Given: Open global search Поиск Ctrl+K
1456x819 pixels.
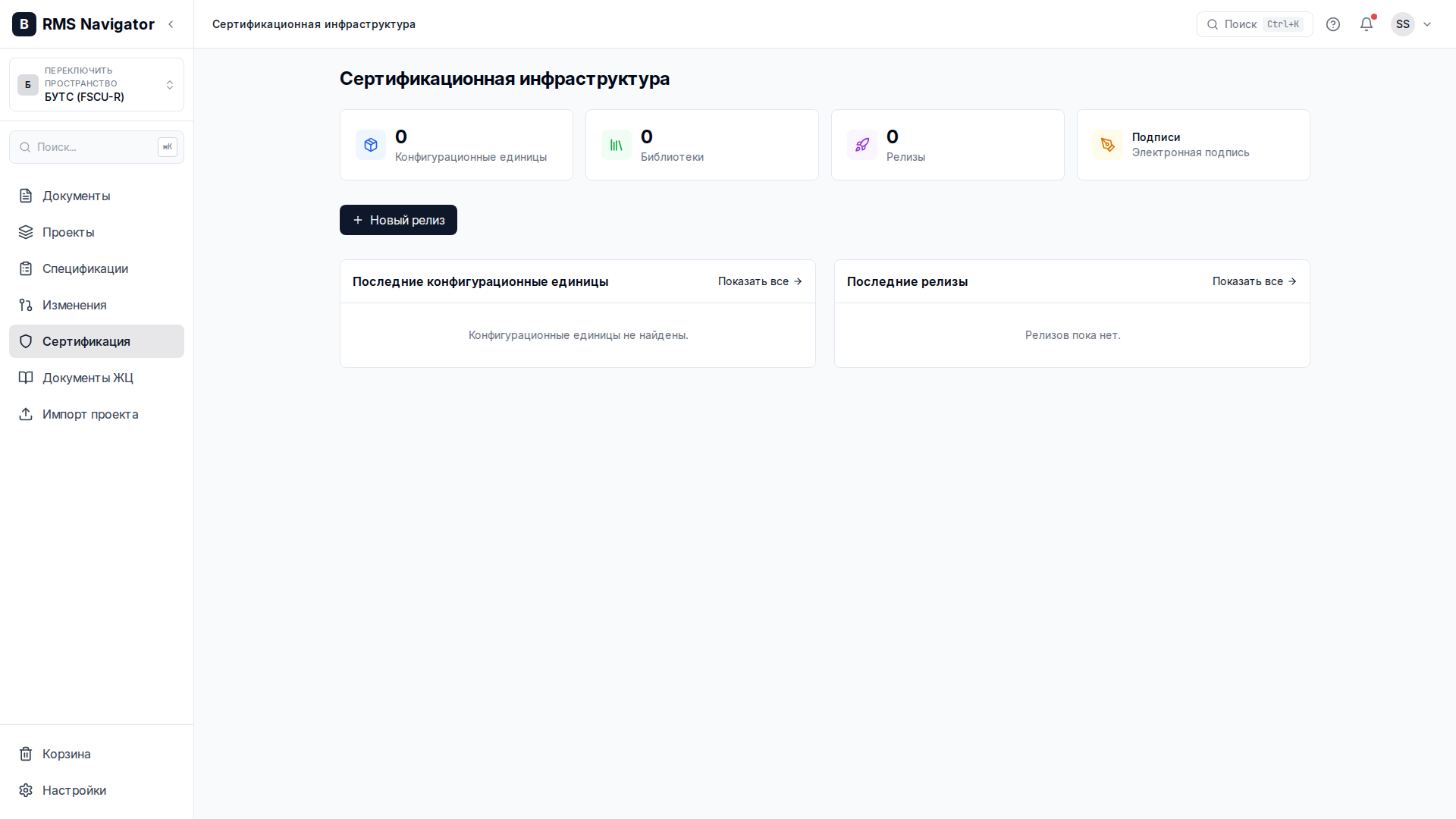Looking at the screenshot, I should coord(1254,24).
